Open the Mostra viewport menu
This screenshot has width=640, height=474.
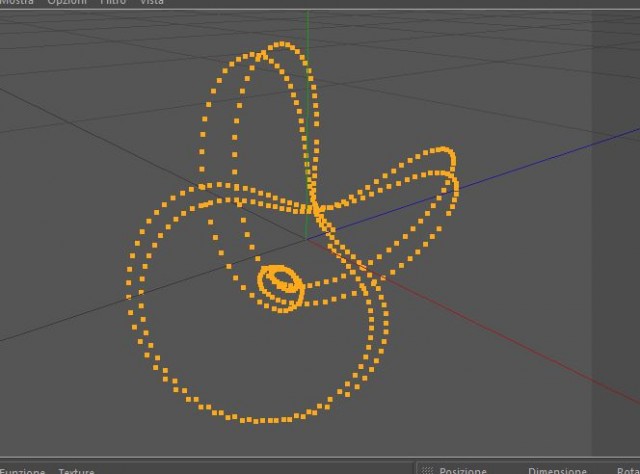coord(16,2)
